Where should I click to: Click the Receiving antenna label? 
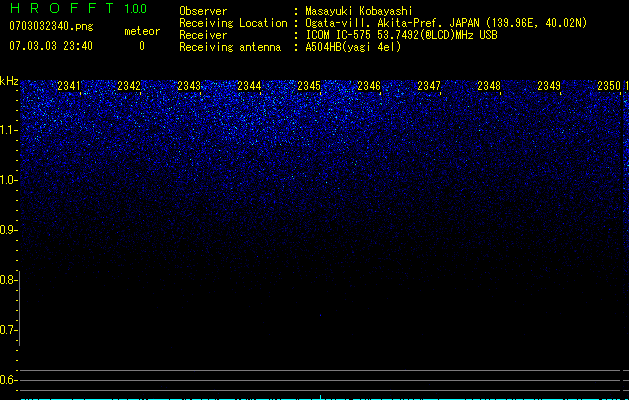coord(230,47)
